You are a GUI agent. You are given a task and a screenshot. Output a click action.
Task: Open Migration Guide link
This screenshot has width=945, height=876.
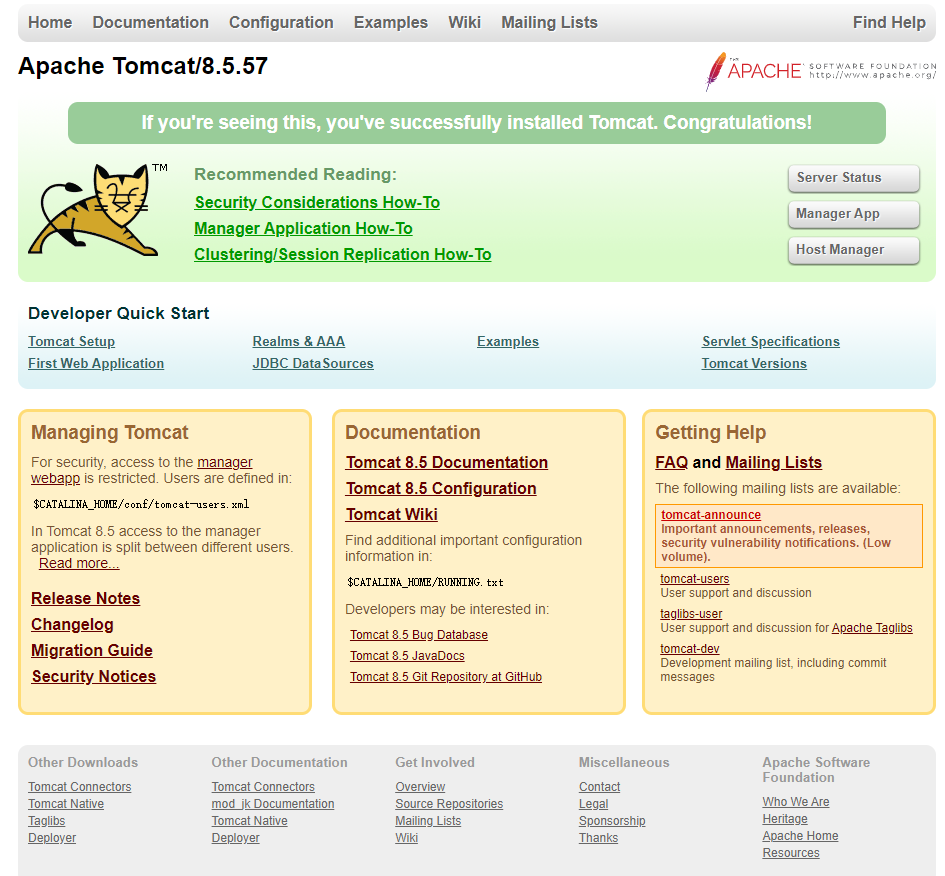pyautogui.click(x=92, y=651)
